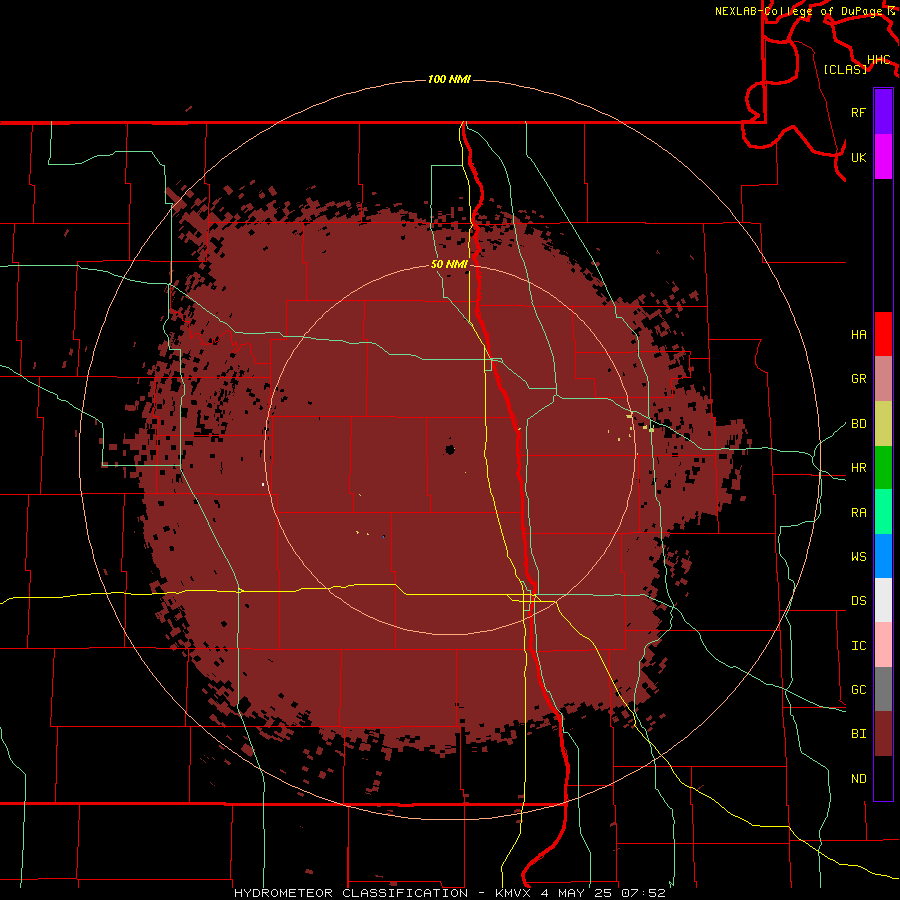This screenshot has height=900, width=900.
Task: Click the RF purple legend swatch
Action: 883,112
